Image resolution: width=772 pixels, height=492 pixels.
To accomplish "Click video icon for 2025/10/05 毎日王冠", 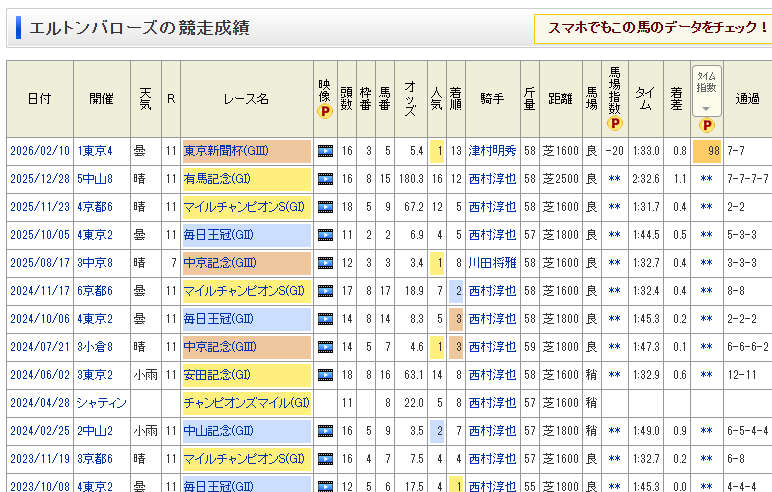I will coord(325,235).
